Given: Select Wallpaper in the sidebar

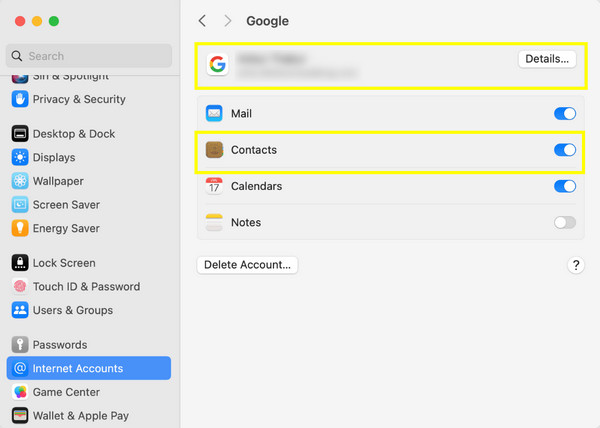Looking at the screenshot, I should (x=58, y=181).
